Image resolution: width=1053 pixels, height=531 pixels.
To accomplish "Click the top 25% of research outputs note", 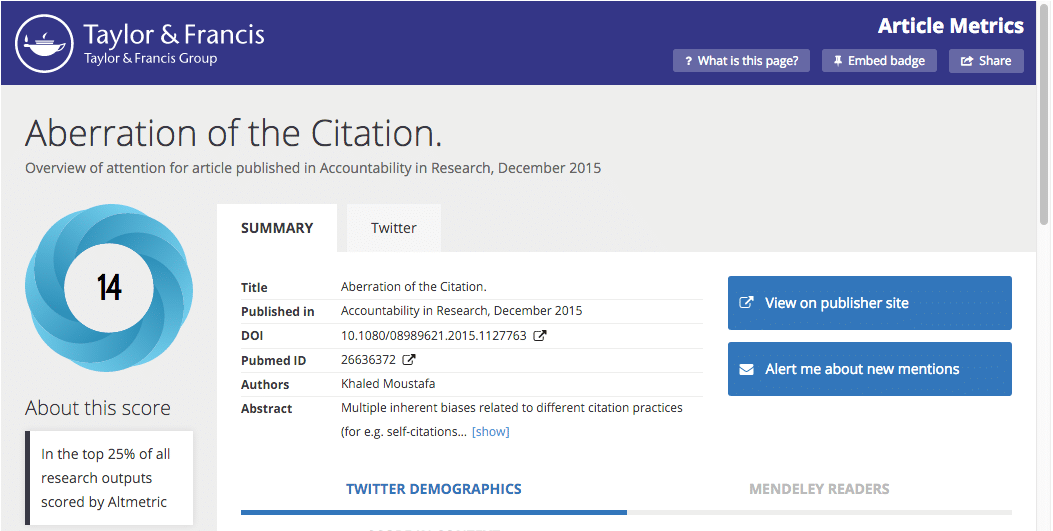I will (x=109, y=478).
